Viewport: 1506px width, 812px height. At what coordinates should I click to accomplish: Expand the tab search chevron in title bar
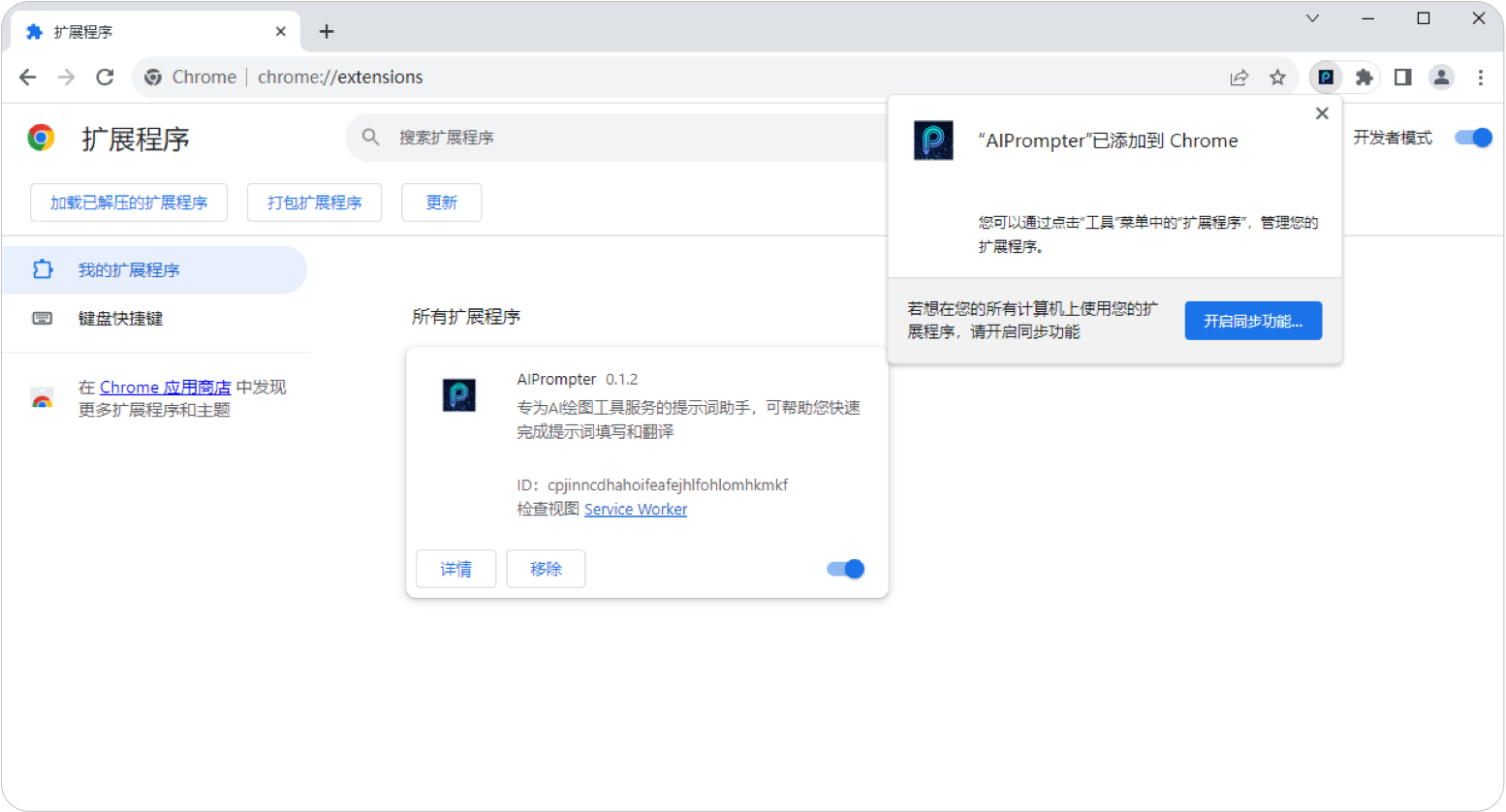[1312, 18]
